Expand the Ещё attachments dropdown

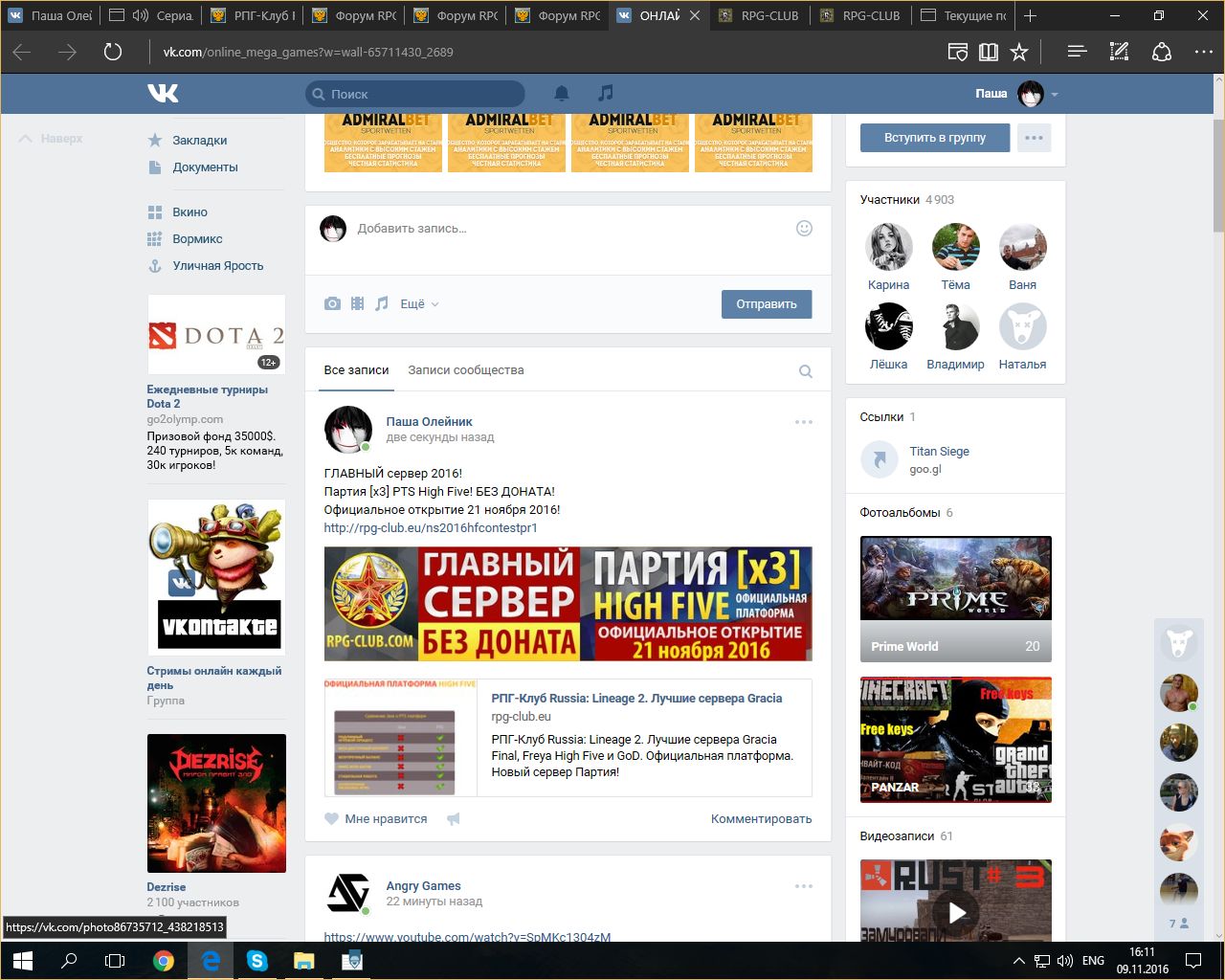(x=419, y=303)
